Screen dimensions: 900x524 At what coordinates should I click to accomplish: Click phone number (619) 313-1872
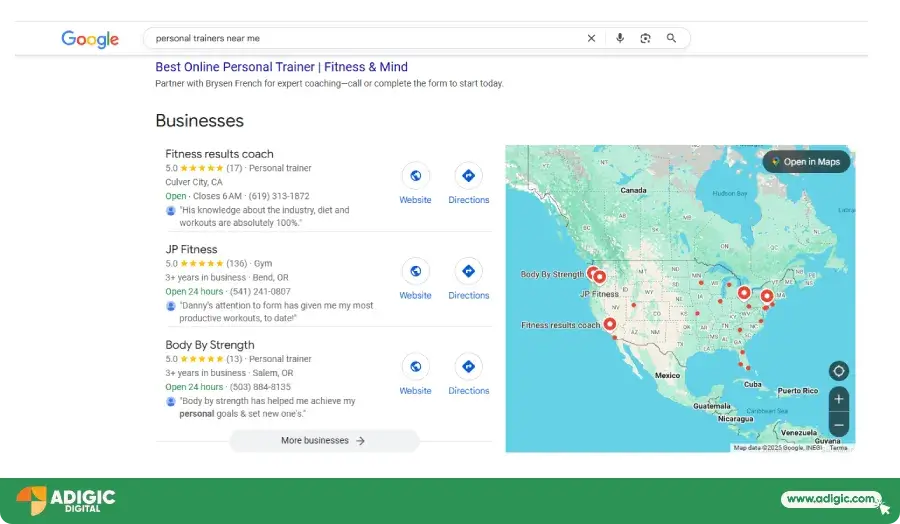coord(279,196)
